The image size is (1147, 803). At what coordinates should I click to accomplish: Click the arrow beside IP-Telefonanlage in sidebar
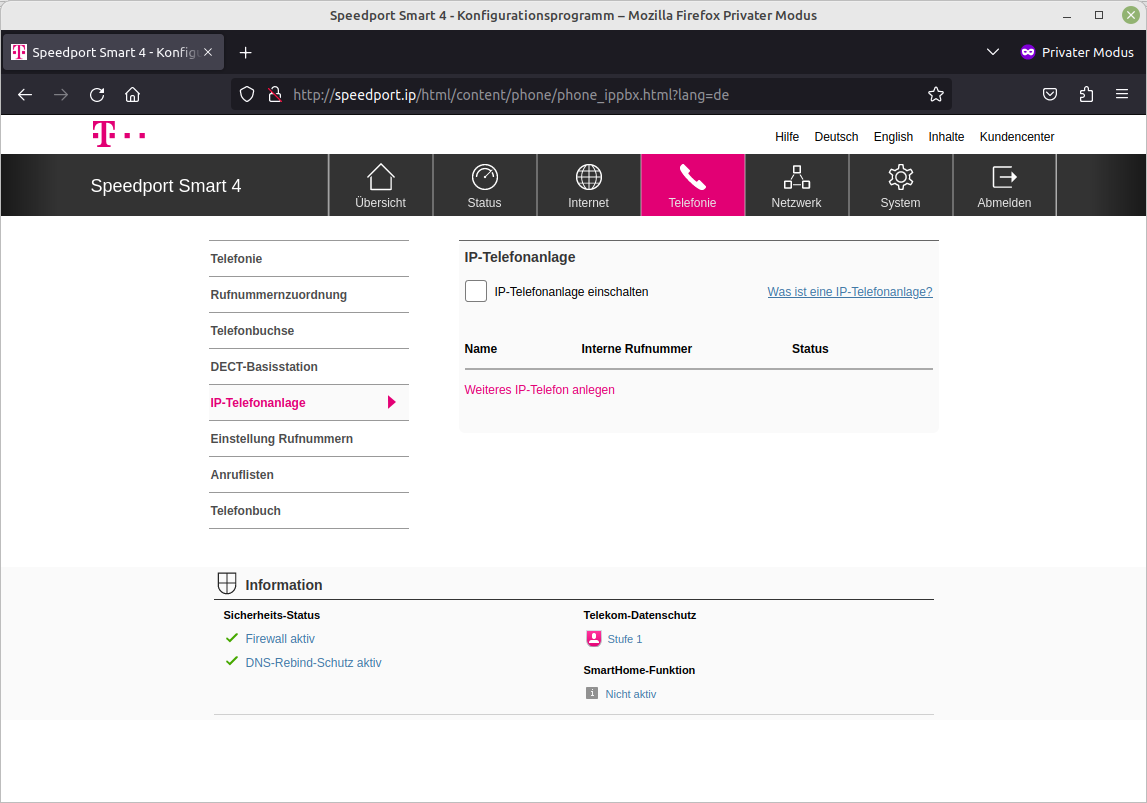(x=391, y=402)
